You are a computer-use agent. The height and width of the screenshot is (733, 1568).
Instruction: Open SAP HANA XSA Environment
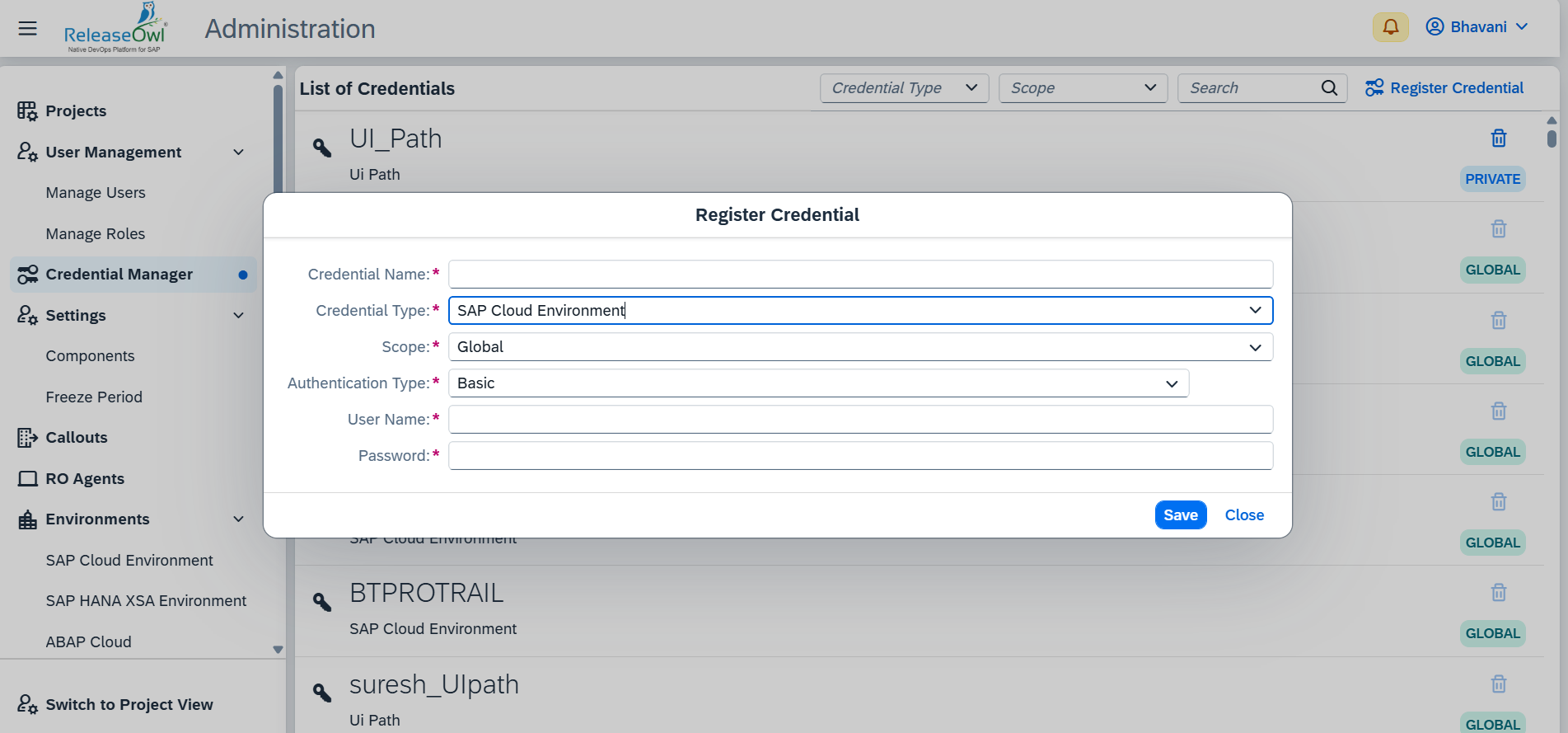[x=146, y=601]
